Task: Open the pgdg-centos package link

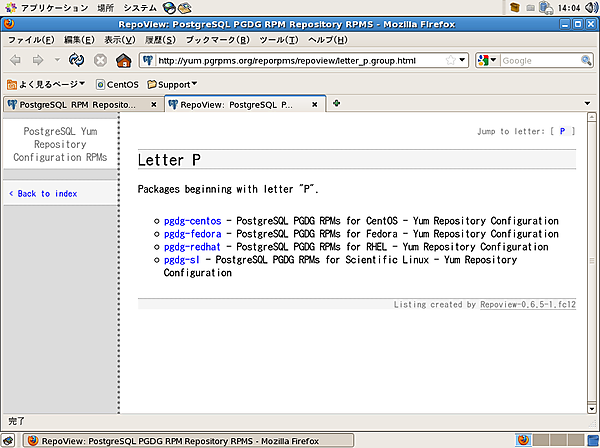Action: (x=192, y=221)
